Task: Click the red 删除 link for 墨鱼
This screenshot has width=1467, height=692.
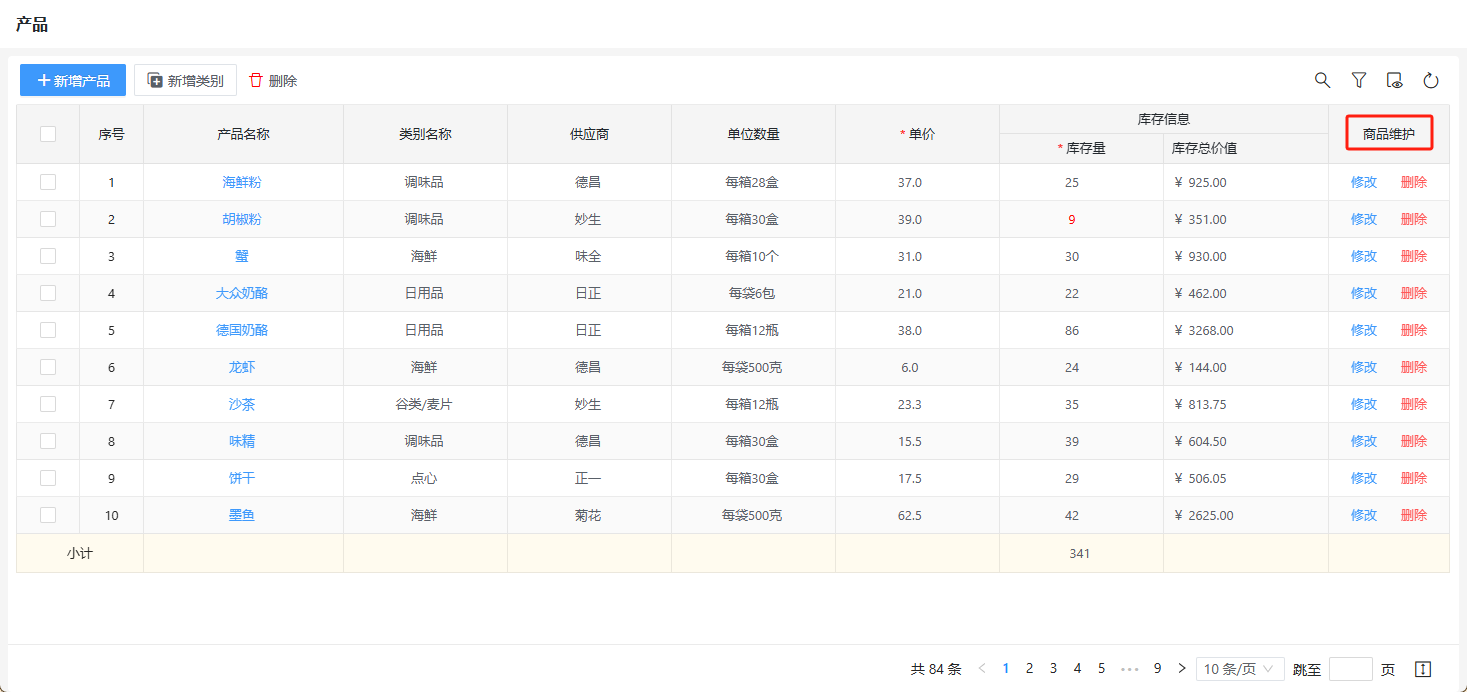Action: 1414,515
